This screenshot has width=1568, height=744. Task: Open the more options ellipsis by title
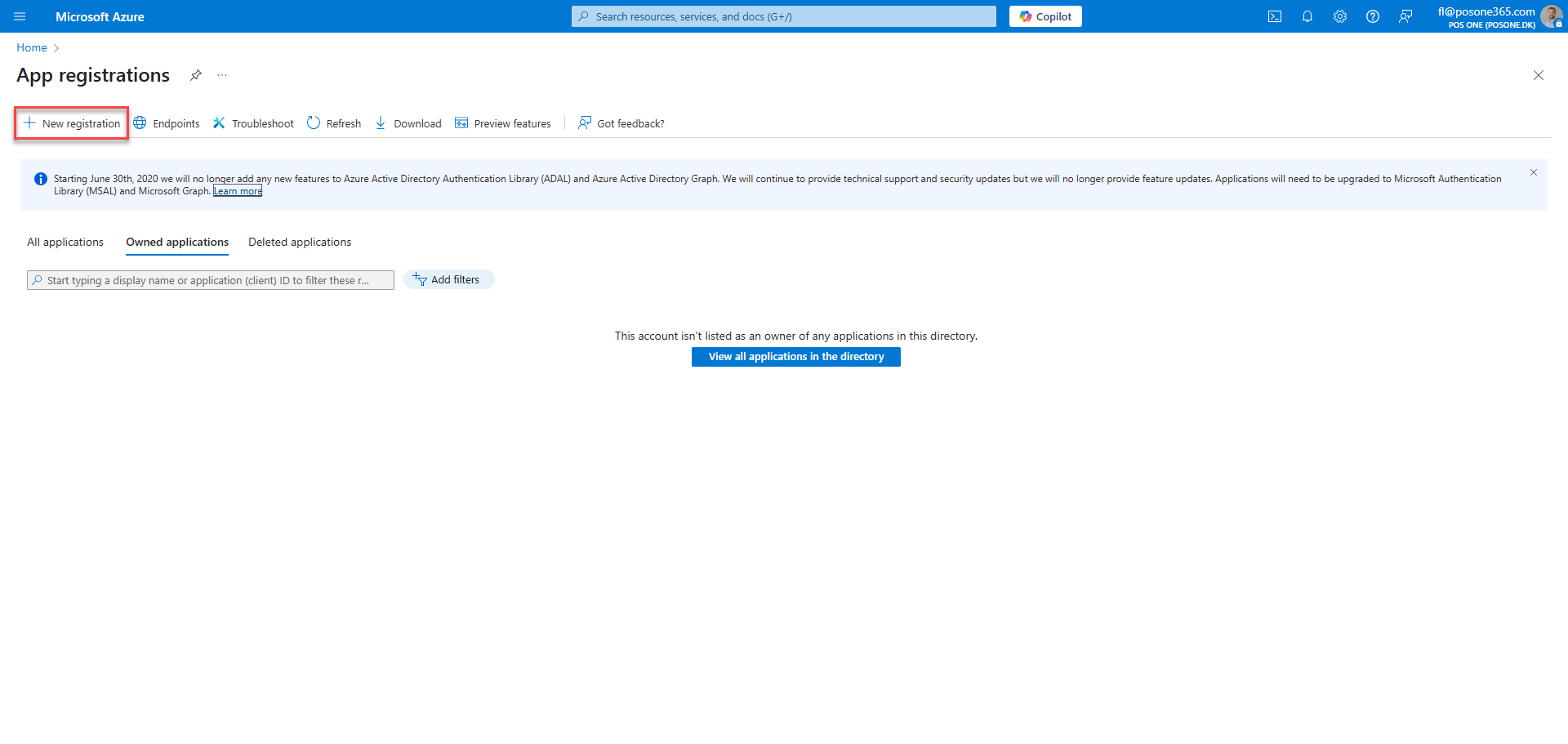tap(222, 75)
